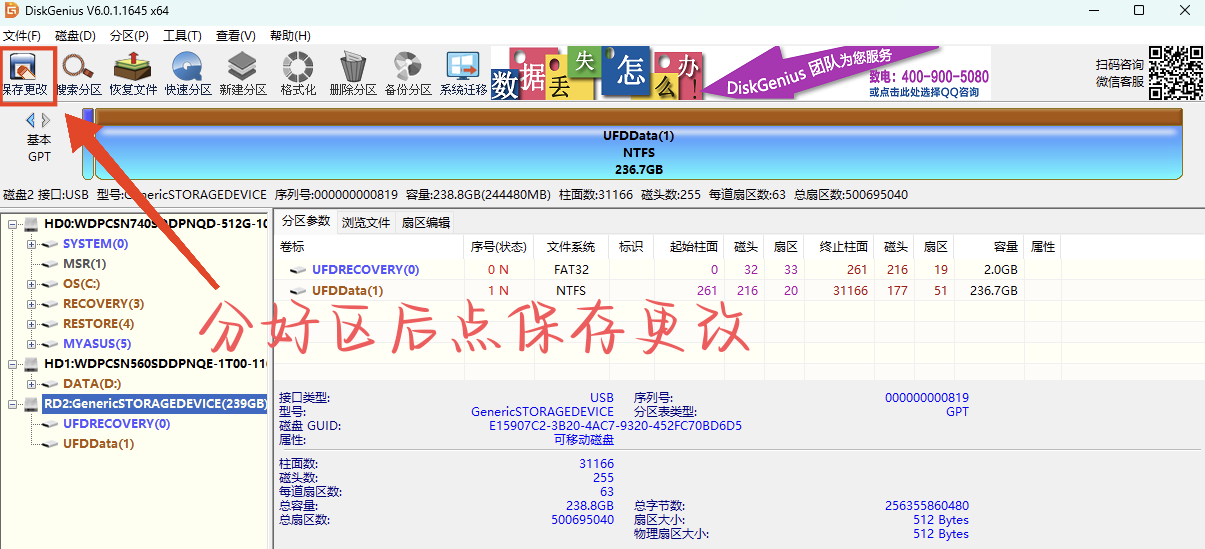Click the serial number 000000000819 value
Viewport: 1205px width, 549px height.
(x=926, y=398)
